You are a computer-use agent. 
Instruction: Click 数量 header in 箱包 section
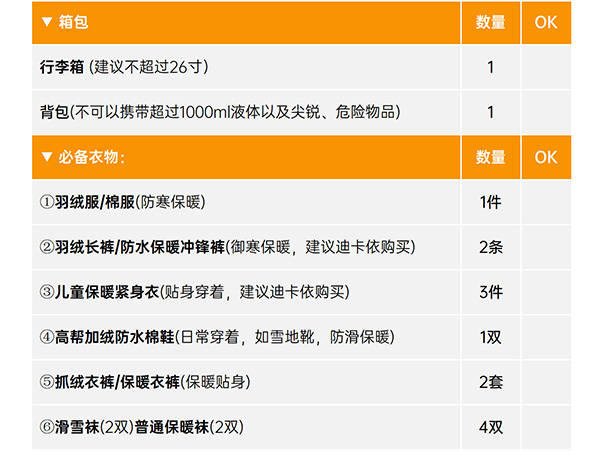coord(490,23)
